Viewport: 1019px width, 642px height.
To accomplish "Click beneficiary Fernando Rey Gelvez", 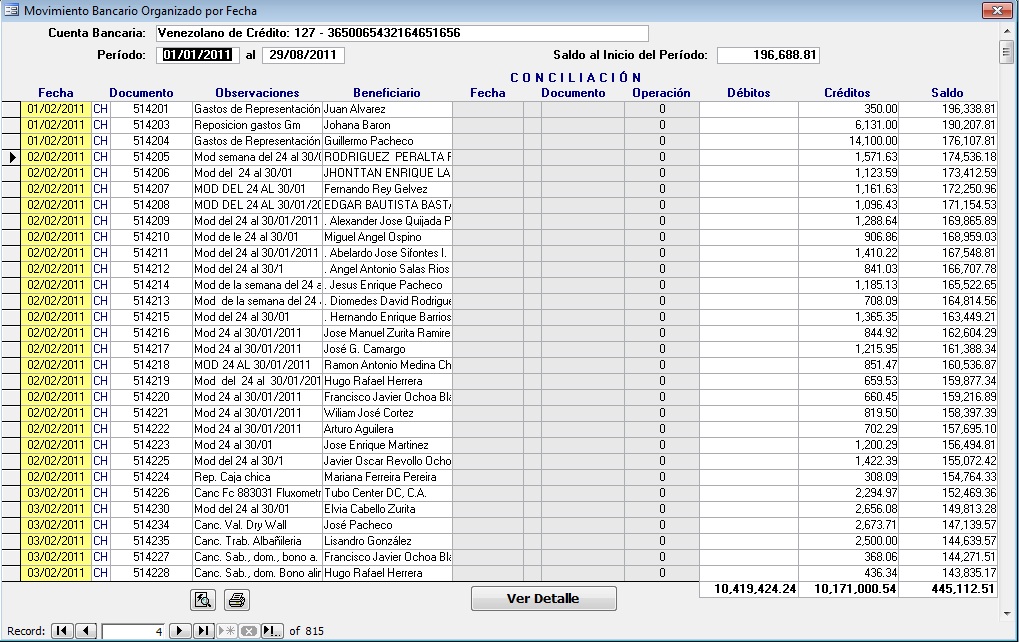I will pyautogui.click(x=376, y=189).
